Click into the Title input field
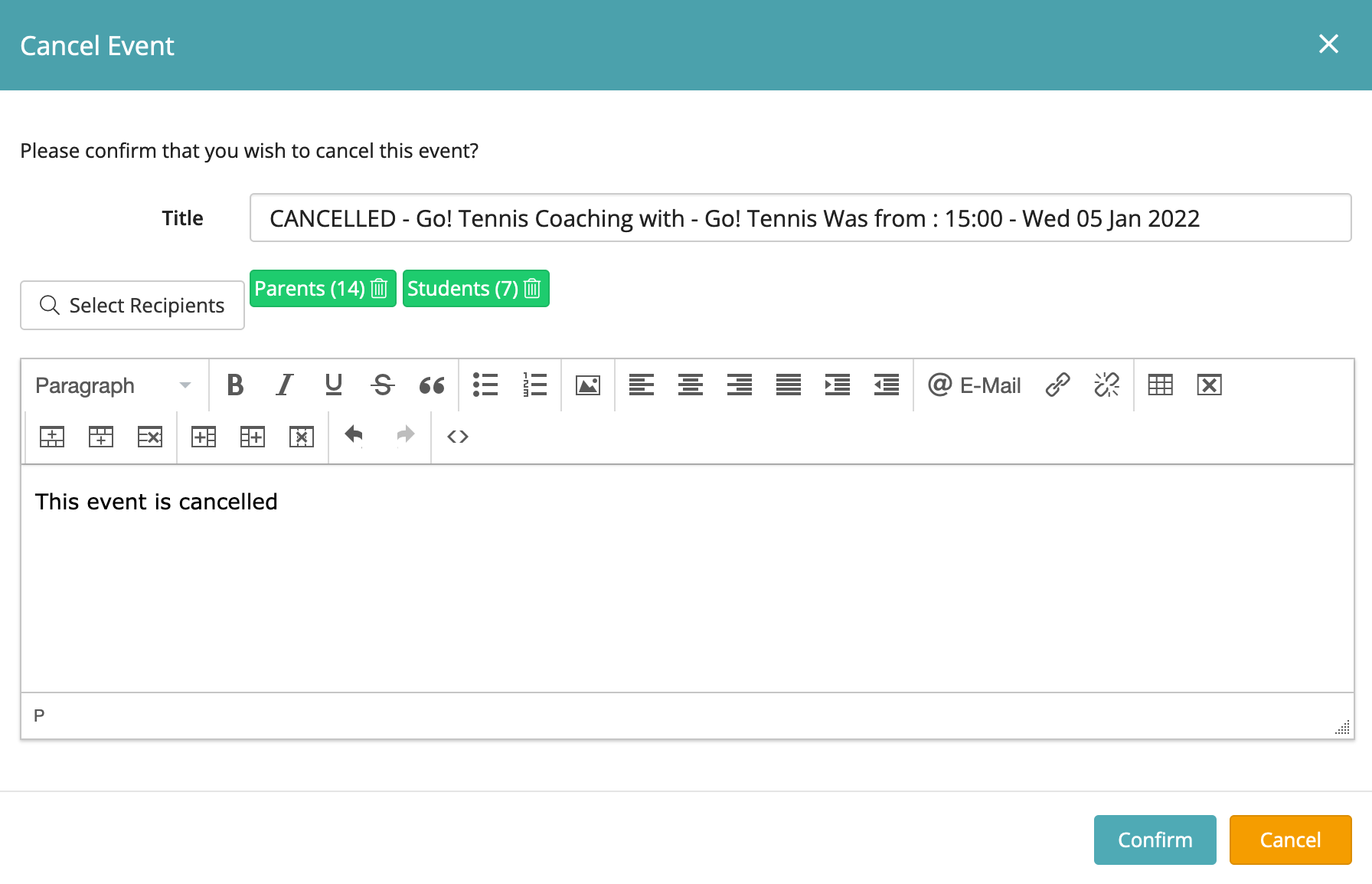The height and width of the screenshot is (884, 1372). click(800, 218)
